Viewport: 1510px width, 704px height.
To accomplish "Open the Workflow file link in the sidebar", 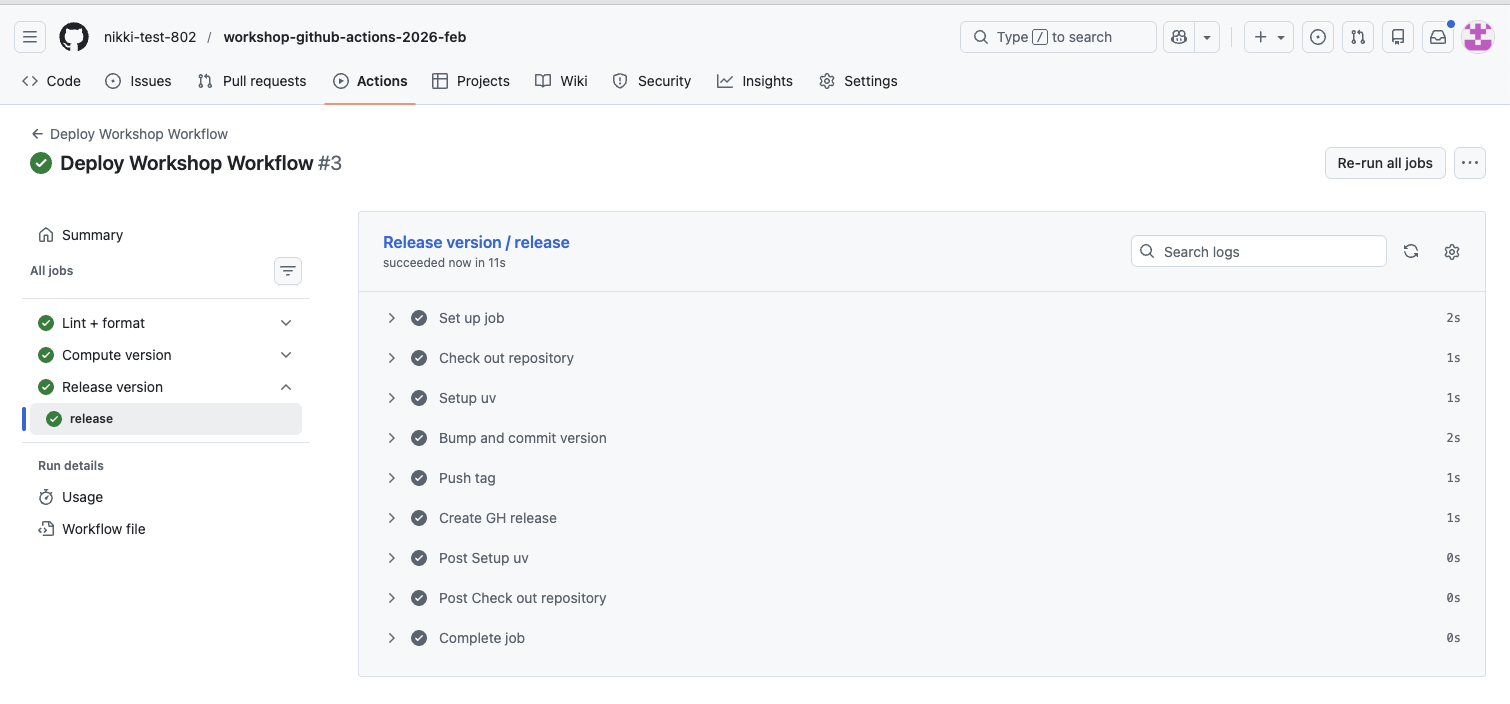I will (103, 528).
